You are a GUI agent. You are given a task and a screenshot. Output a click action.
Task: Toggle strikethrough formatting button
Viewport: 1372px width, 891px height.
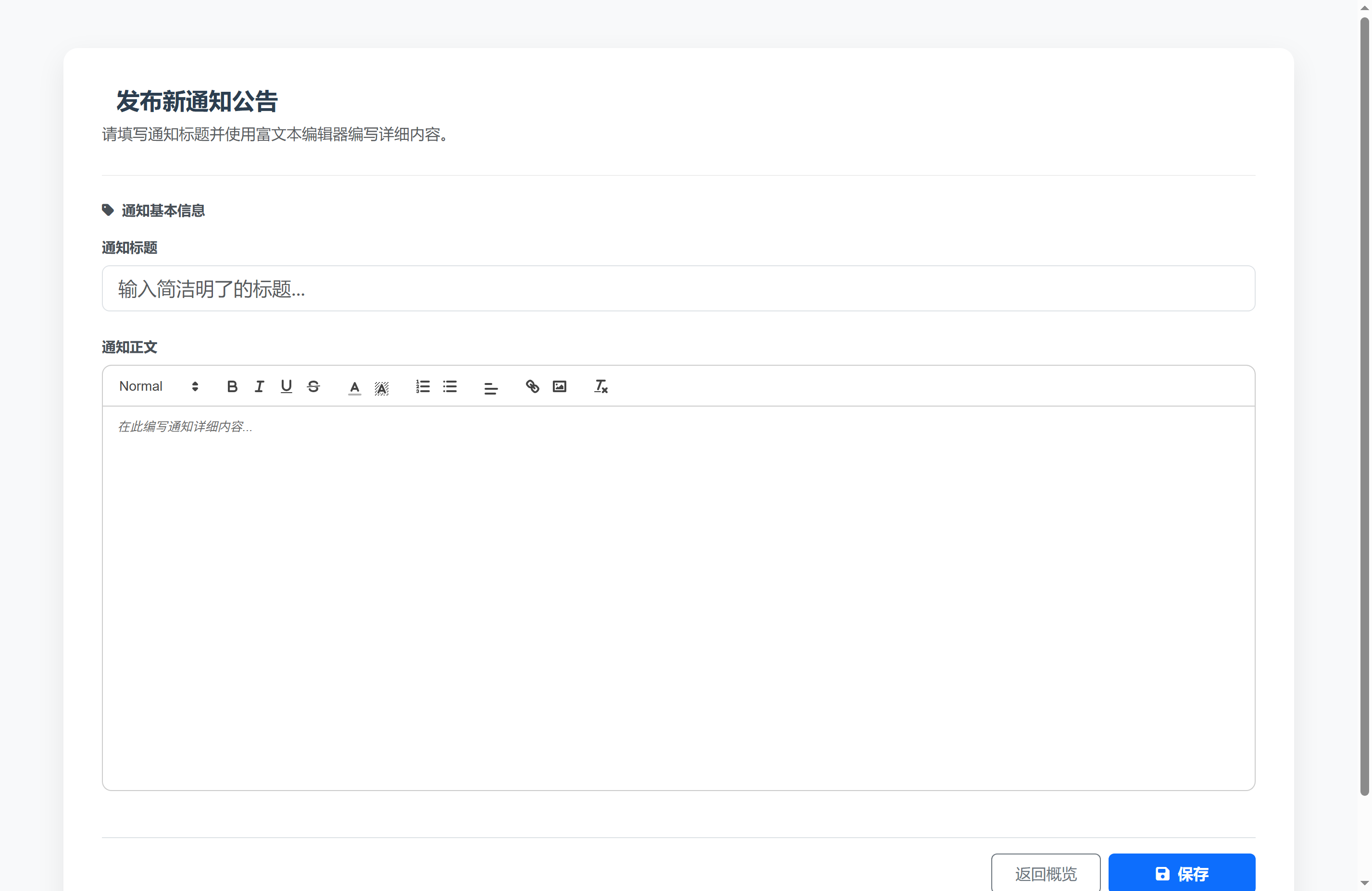coord(313,387)
